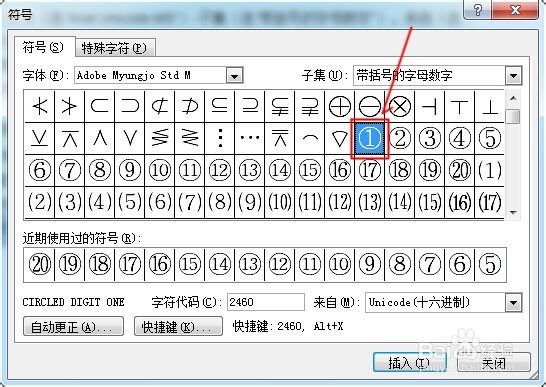546x387 pixels.
Task: Click the help question mark button
Action: [x=477, y=10]
